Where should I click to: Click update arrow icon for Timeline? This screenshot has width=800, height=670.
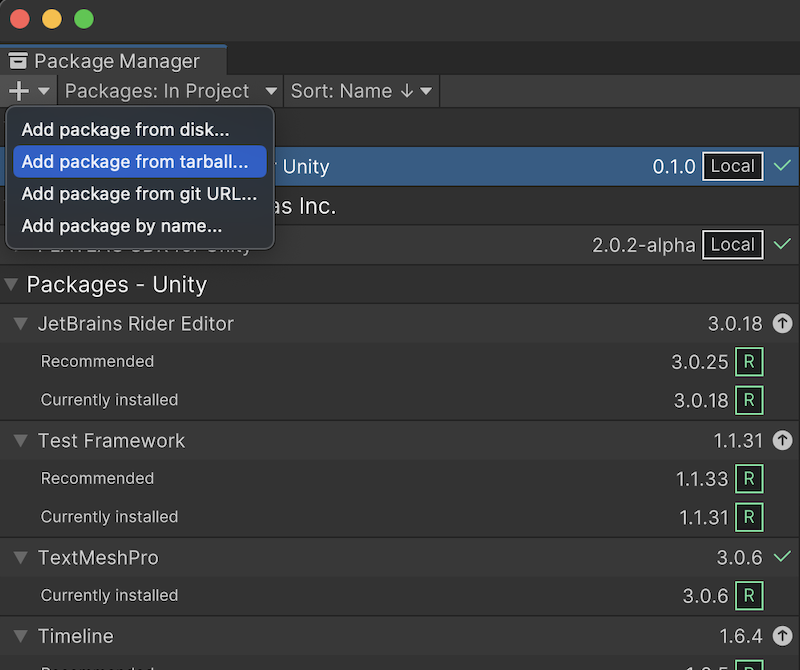782,636
